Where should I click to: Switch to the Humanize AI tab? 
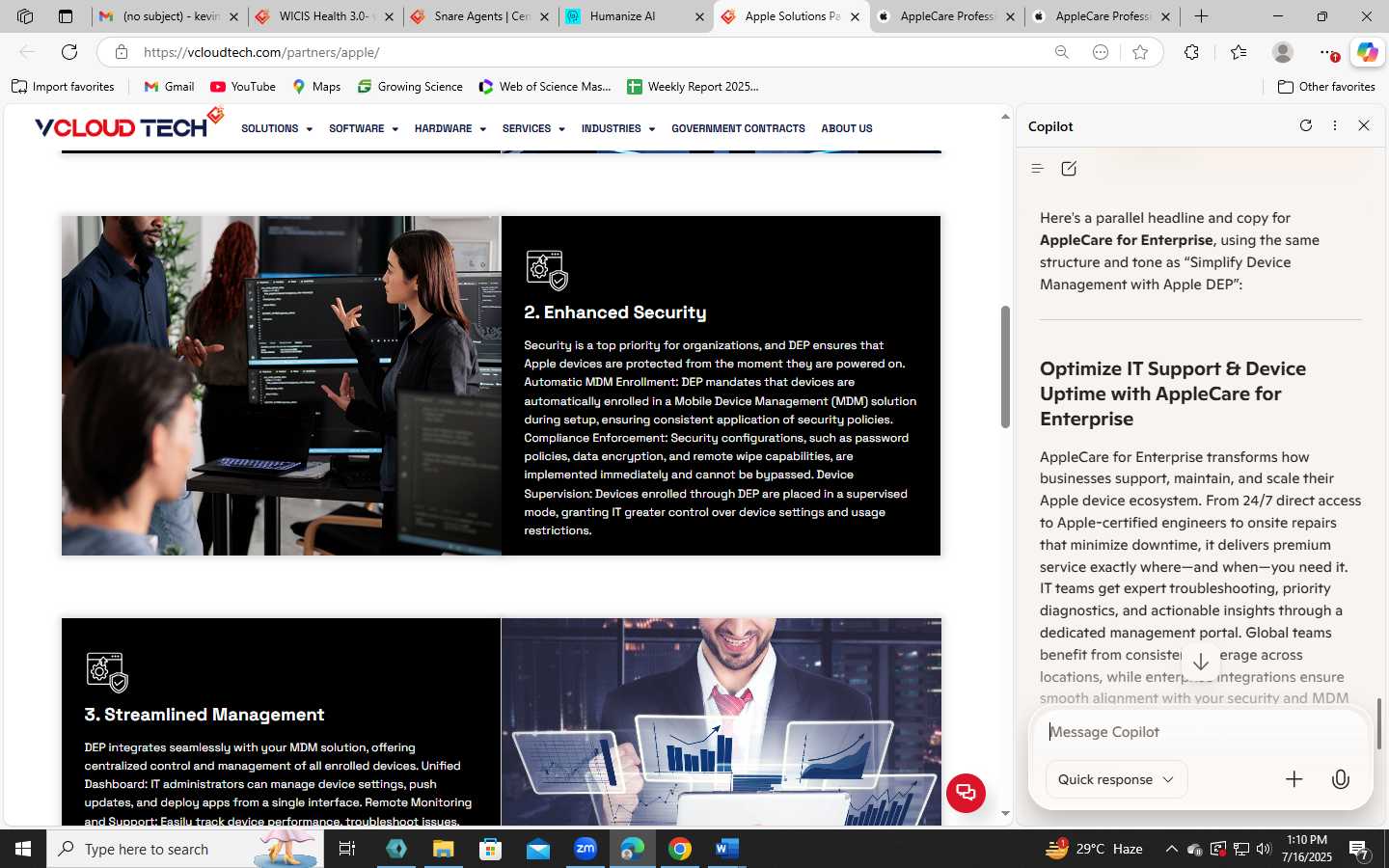(x=636, y=16)
